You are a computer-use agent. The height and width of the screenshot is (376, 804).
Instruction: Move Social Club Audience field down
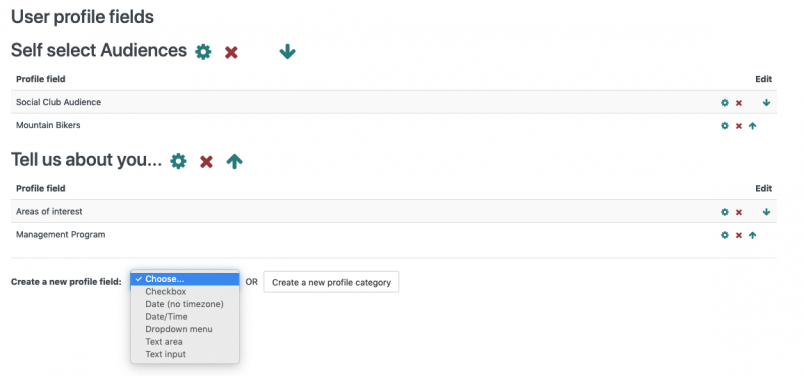click(766, 103)
